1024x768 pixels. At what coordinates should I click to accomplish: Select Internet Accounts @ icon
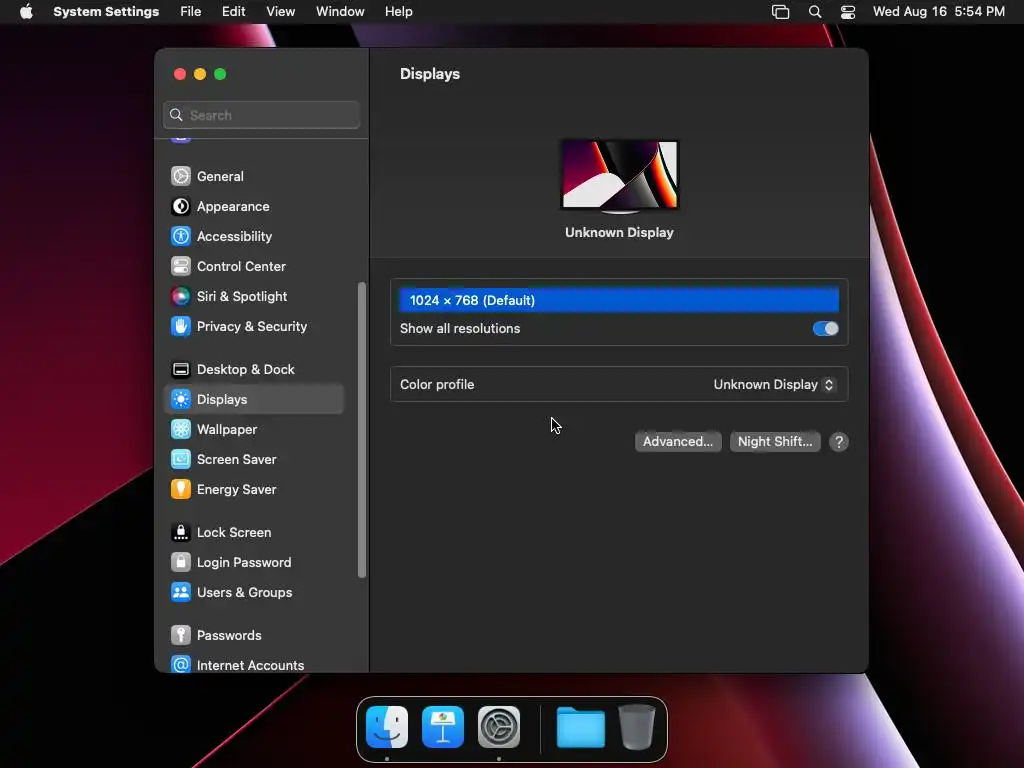click(181, 665)
